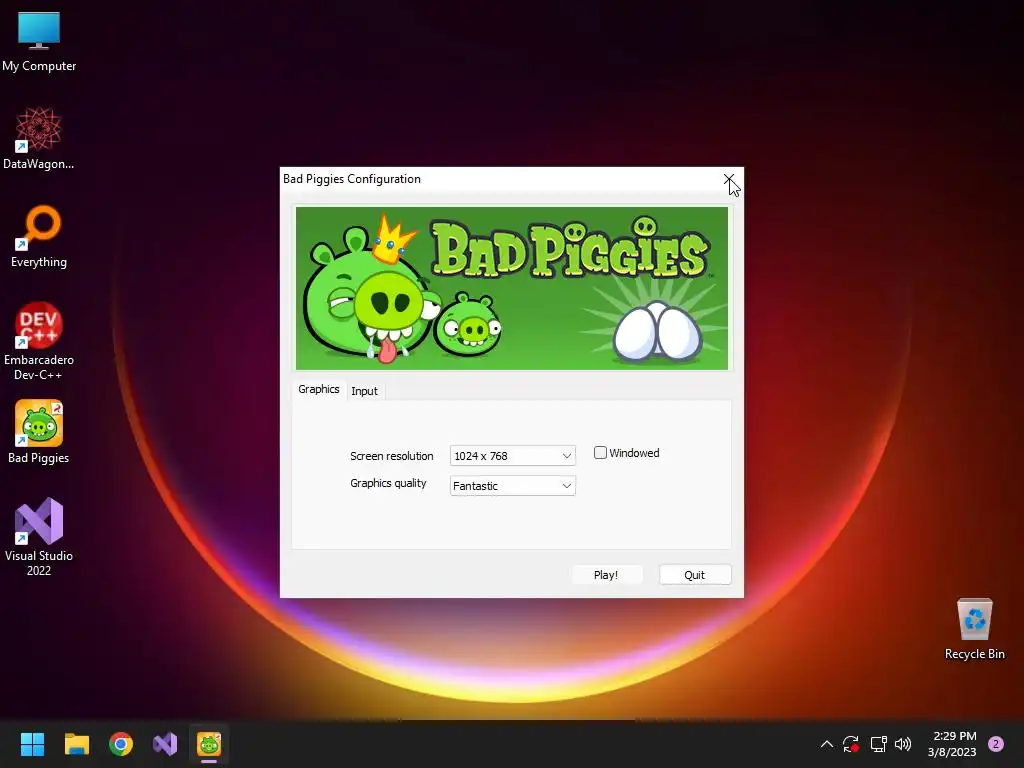Open Visual Studio from the taskbar
Screen dimensions: 1024x768
tap(165, 744)
